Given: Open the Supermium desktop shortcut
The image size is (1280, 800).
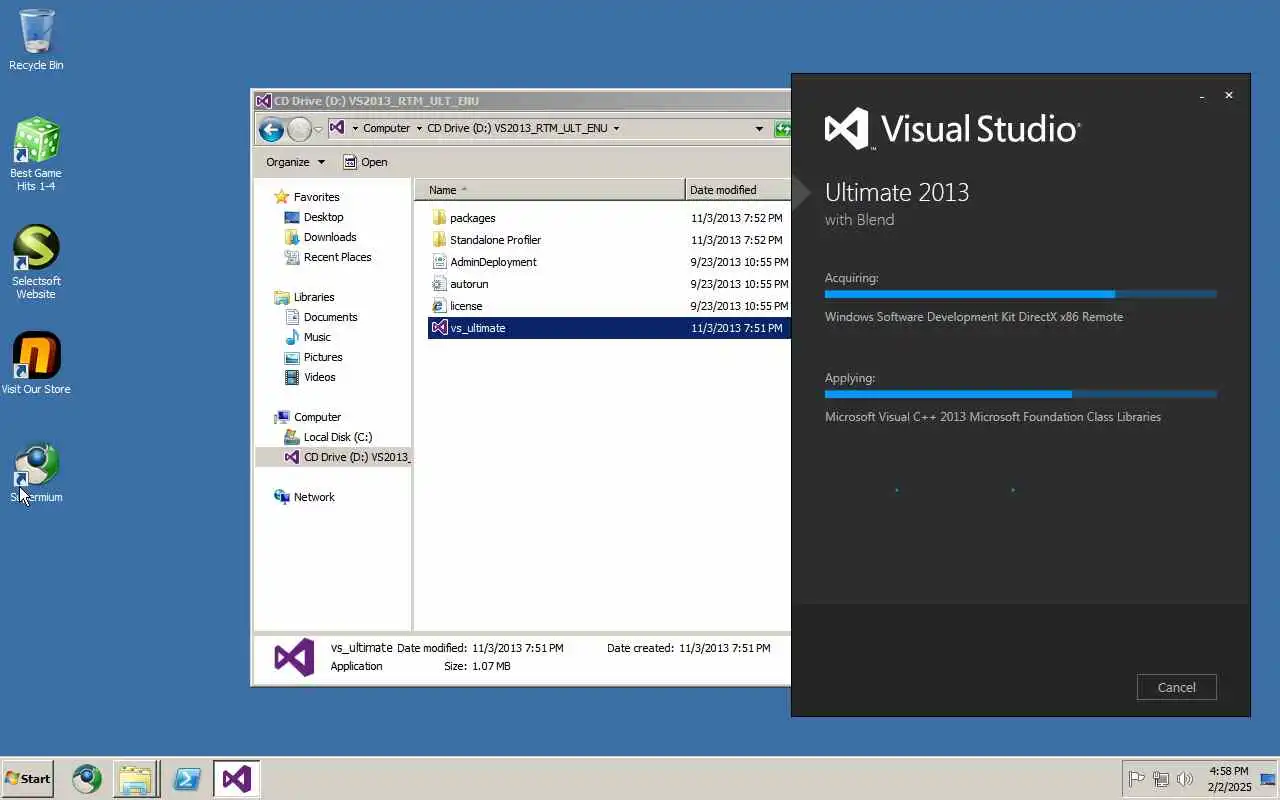Looking at the screenshot, I should pos(36,473).
